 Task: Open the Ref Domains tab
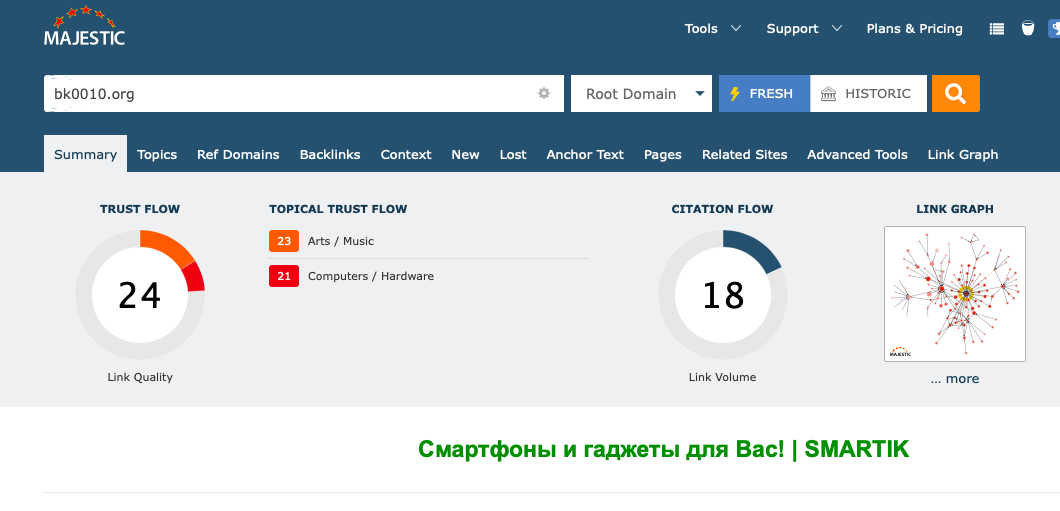[x=238, y=154]
